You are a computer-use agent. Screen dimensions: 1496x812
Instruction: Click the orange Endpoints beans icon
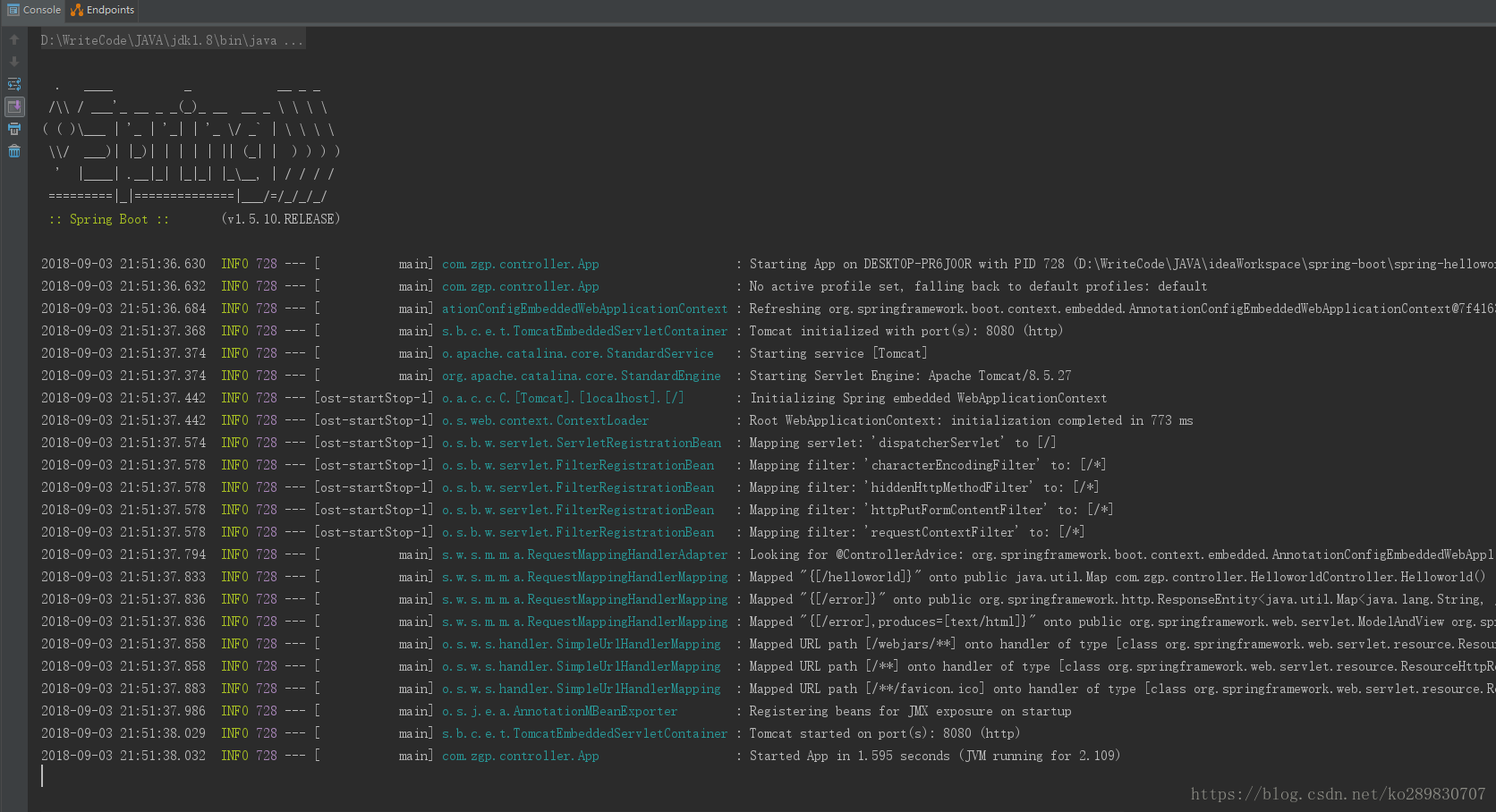[x=76, y=10]
